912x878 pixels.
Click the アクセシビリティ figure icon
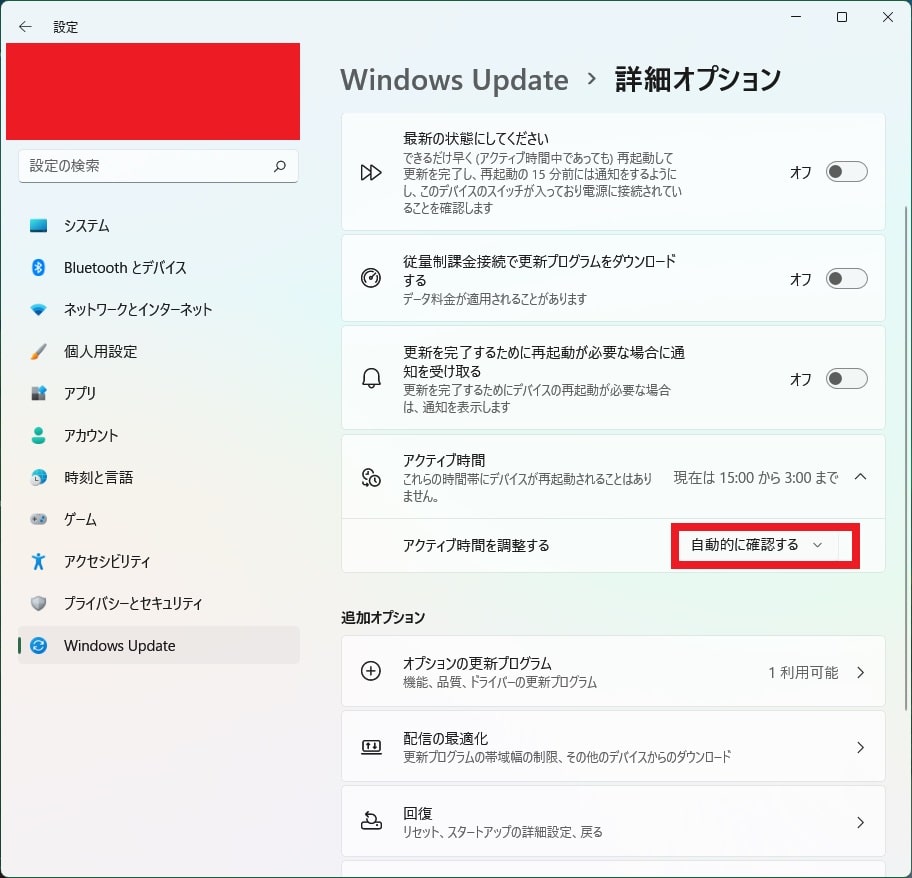point(38,561)
